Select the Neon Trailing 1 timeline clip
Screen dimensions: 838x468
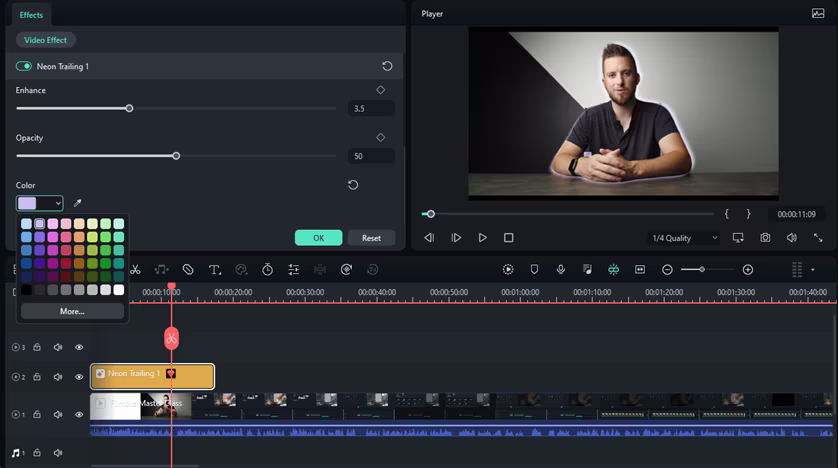(152, 376)
